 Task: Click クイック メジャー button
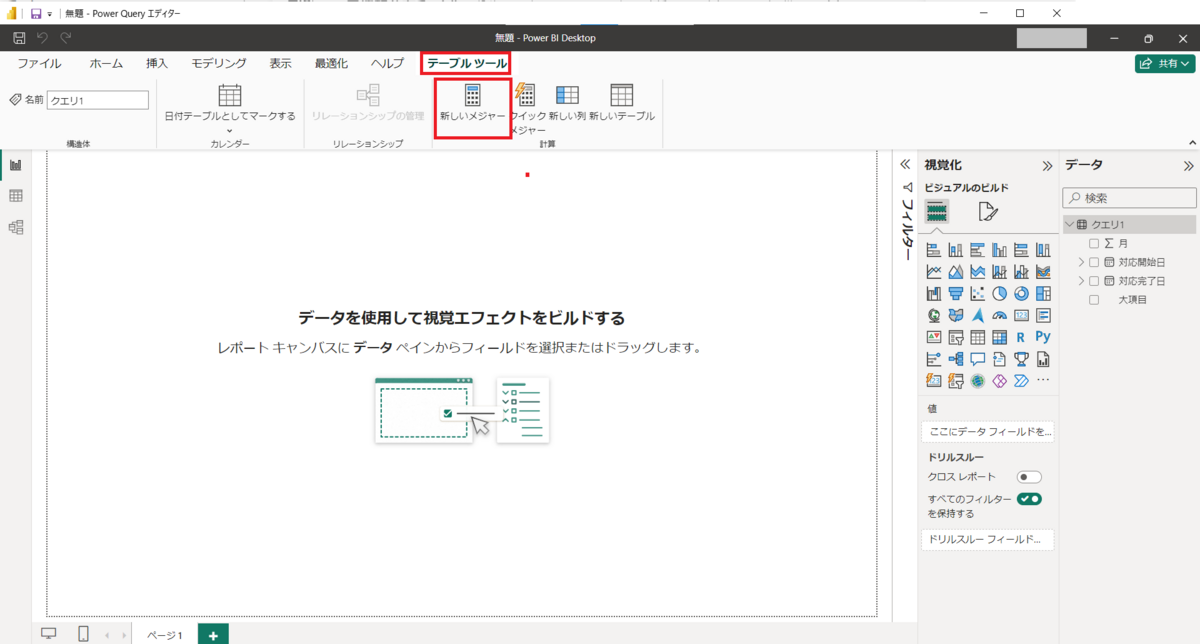[527, 108]
